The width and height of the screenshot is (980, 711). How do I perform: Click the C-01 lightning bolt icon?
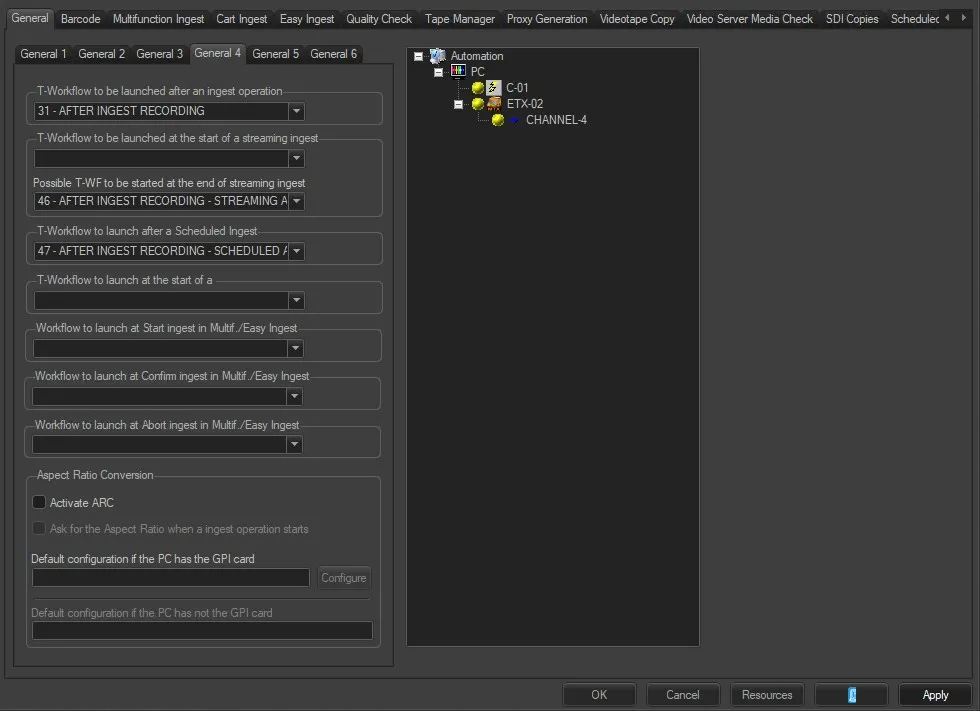pyautogui.click(x=494, y=88)
